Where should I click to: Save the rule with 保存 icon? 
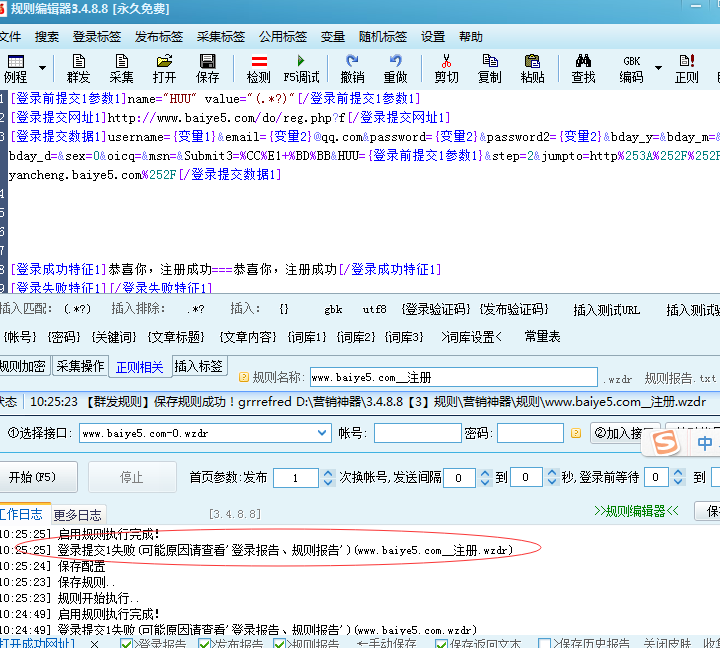point(207,68)
